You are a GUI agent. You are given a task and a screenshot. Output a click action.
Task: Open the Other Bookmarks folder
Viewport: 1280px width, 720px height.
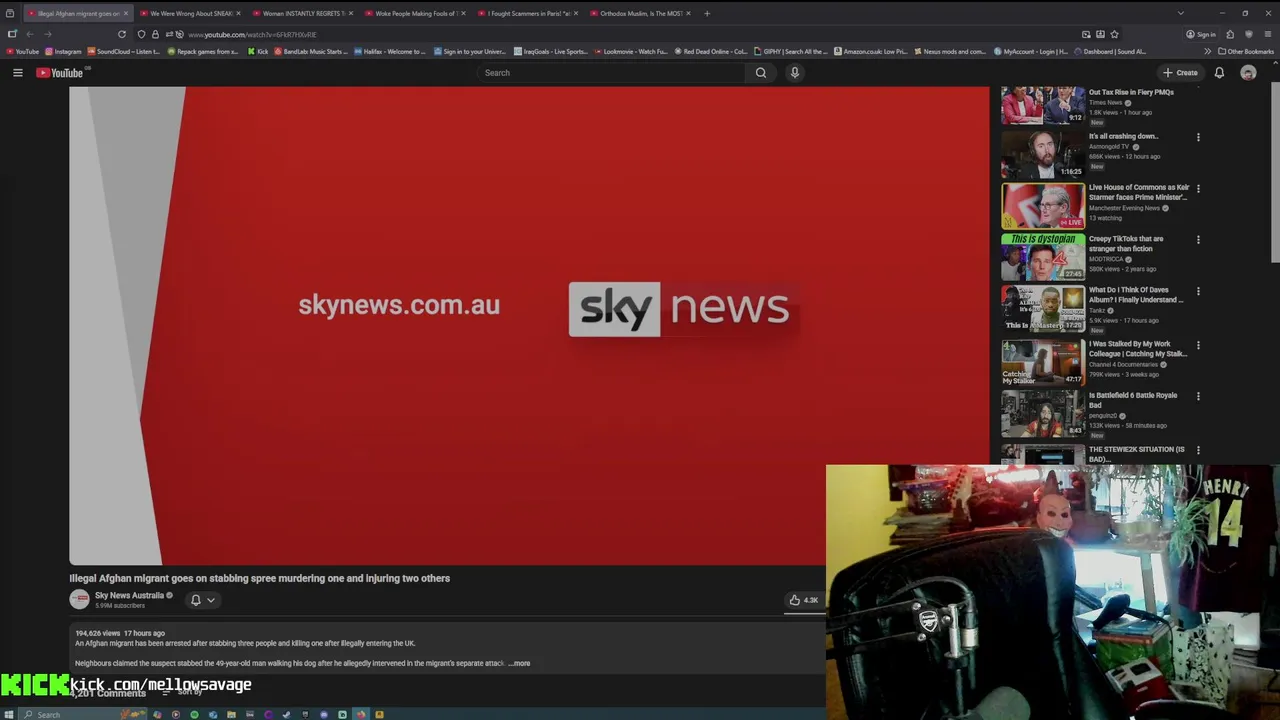point(1246,51)
